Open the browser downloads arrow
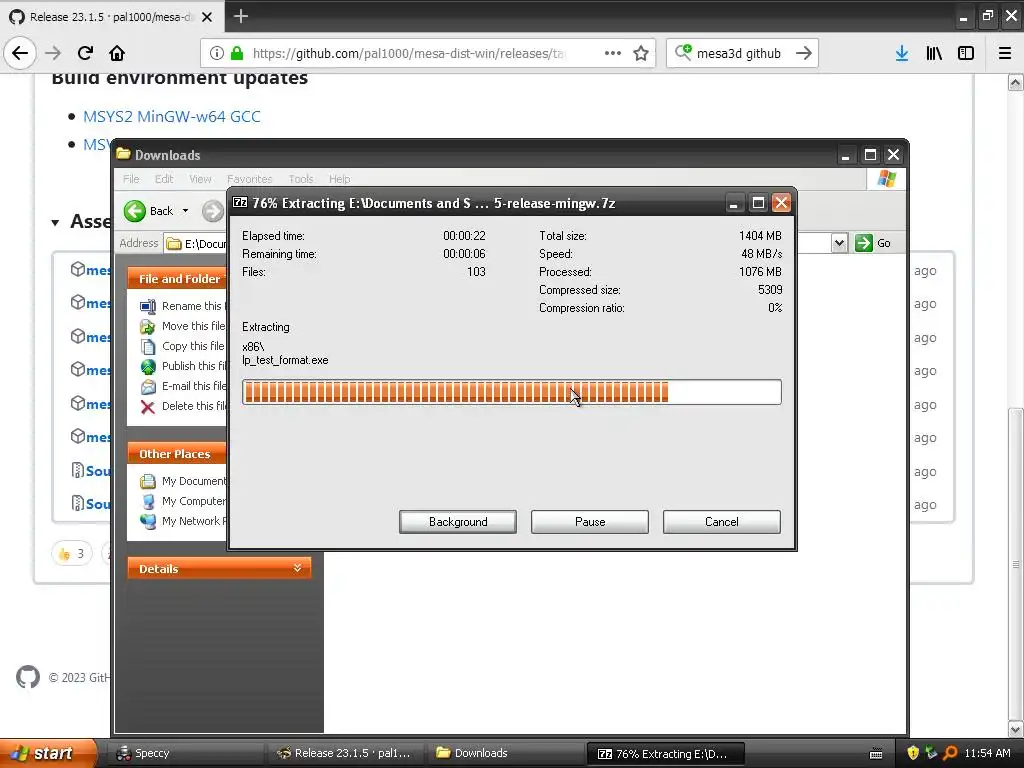Image resolution: width=1024 pixels, height=768 pixels. tap(902, 53)
